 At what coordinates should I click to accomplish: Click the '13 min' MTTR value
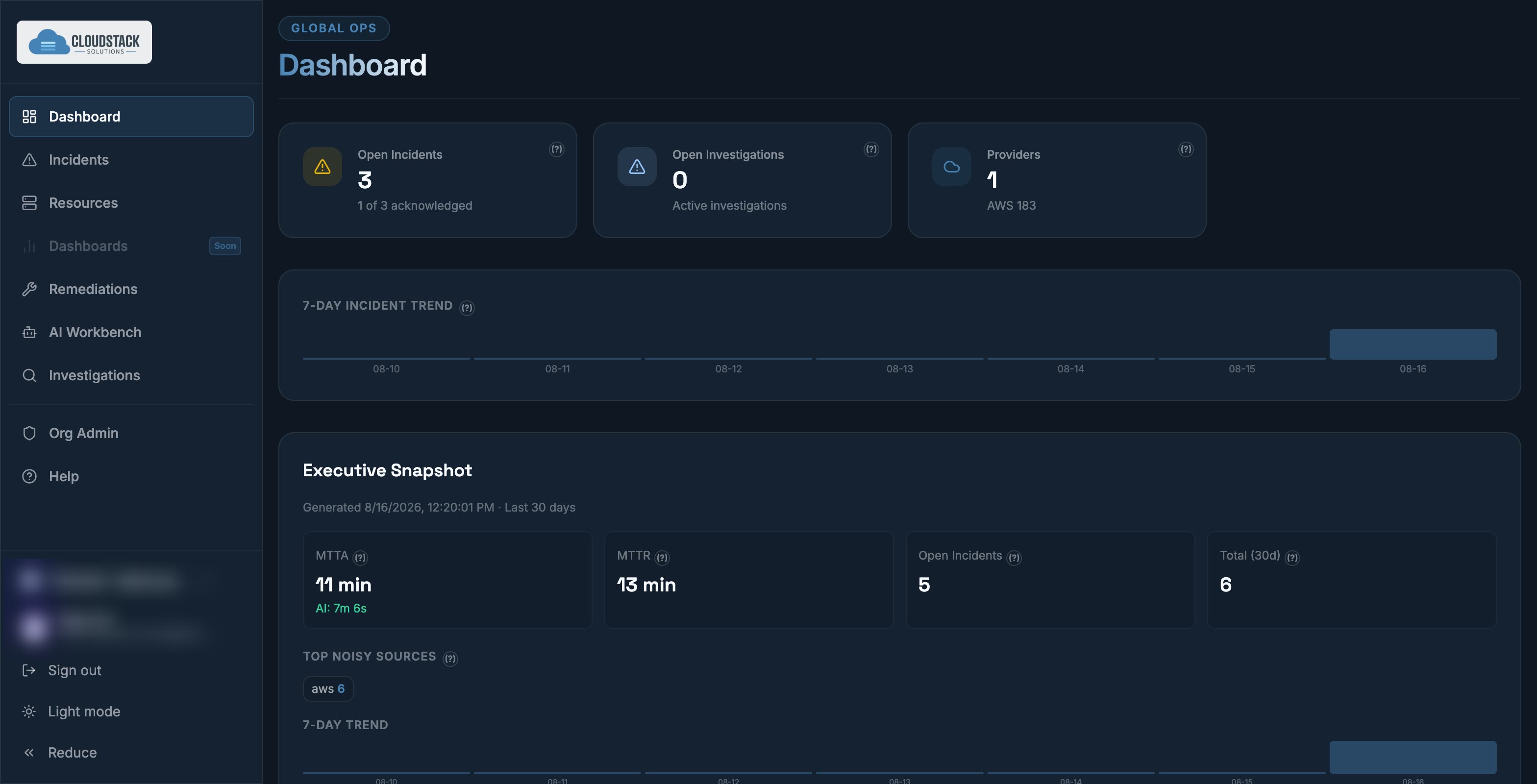point(646,585)
